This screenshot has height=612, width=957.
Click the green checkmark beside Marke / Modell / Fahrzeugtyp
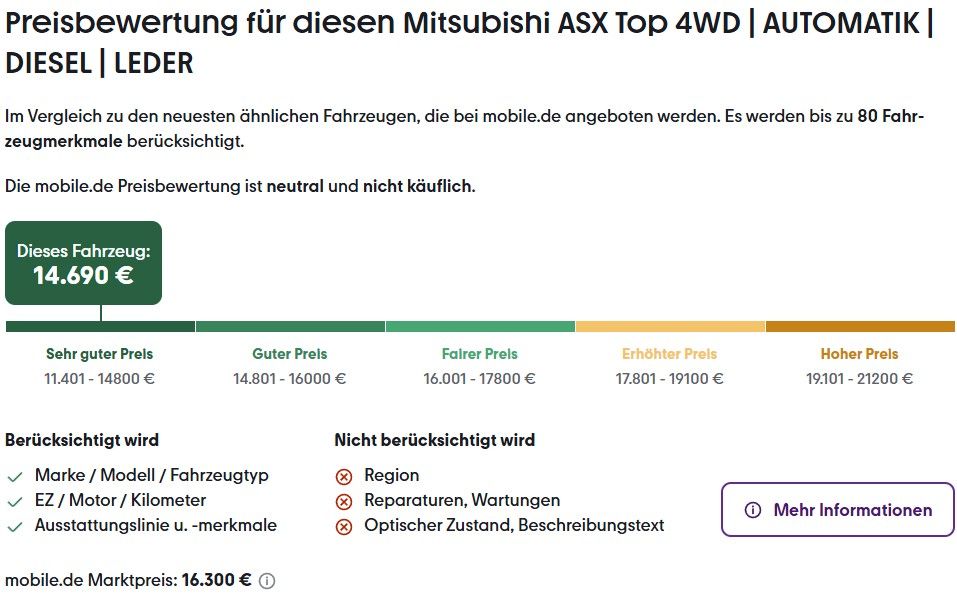[x=15, y=477]
